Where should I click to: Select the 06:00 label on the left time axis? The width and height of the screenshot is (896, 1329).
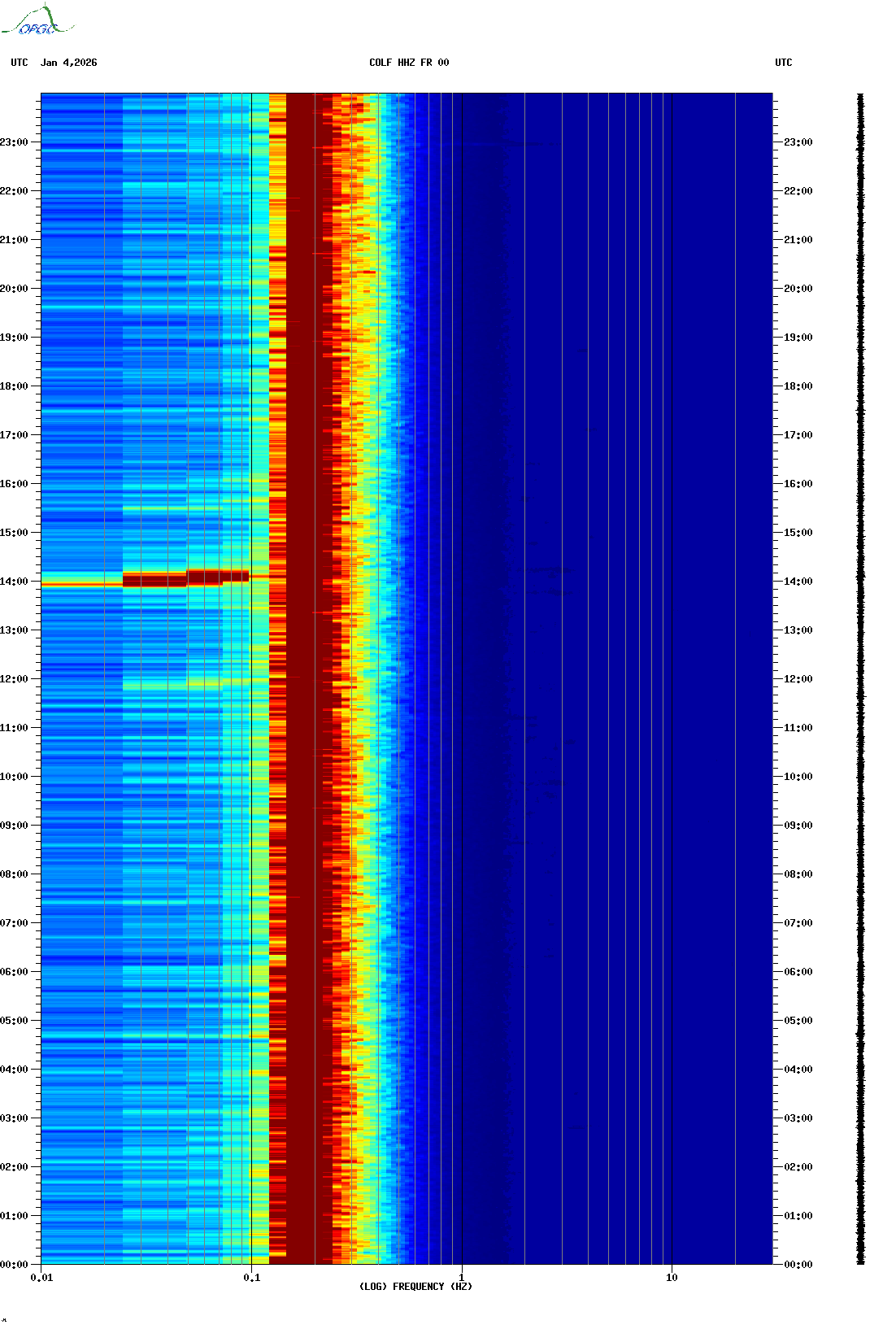click(x=14, y=972)
